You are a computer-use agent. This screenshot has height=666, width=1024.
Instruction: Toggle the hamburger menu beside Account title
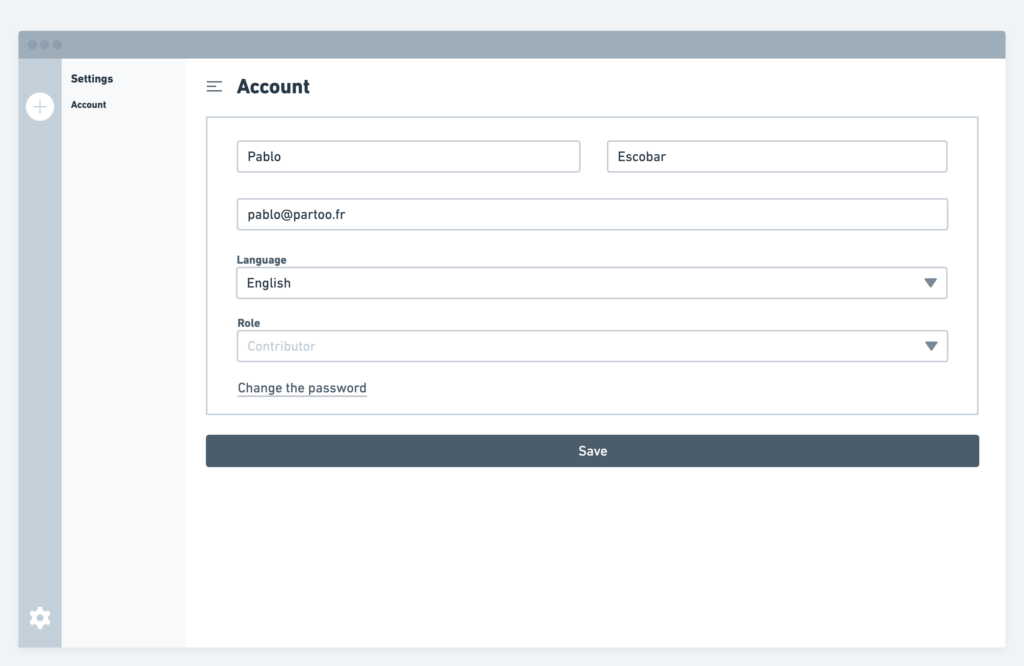coord(214,87)
